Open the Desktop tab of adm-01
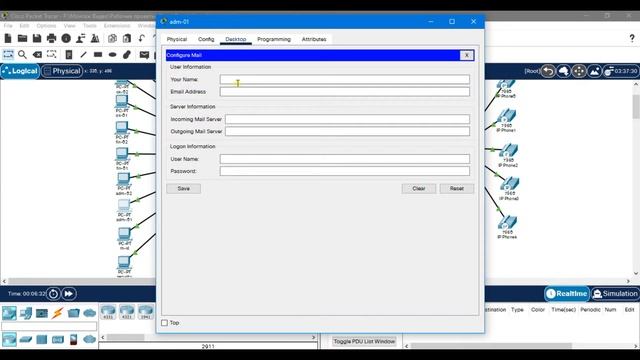Screen dimensions: 640x360 (x=236, y=39)
